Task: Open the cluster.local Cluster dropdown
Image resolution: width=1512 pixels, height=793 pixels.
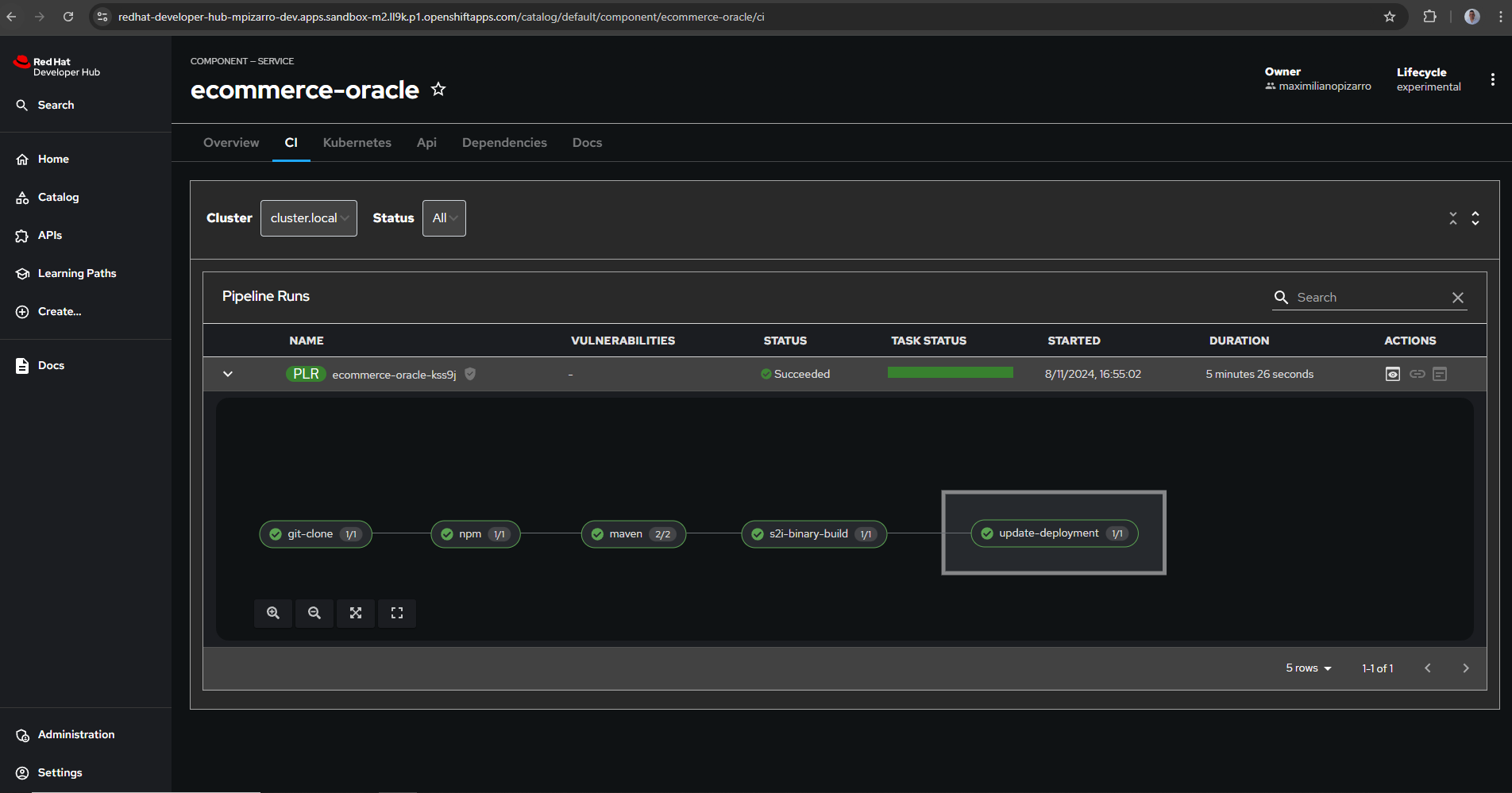Action: (308, 217)
